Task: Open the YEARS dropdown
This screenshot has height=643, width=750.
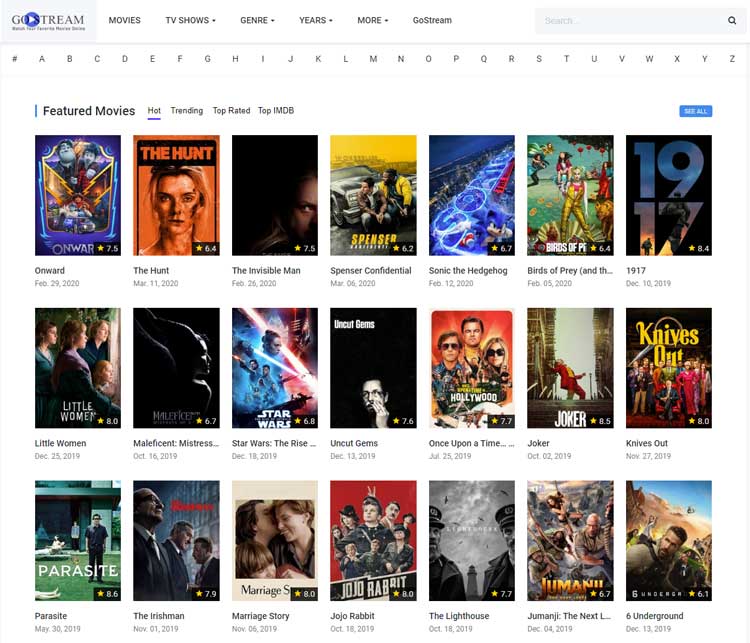Action: point(316,21)
